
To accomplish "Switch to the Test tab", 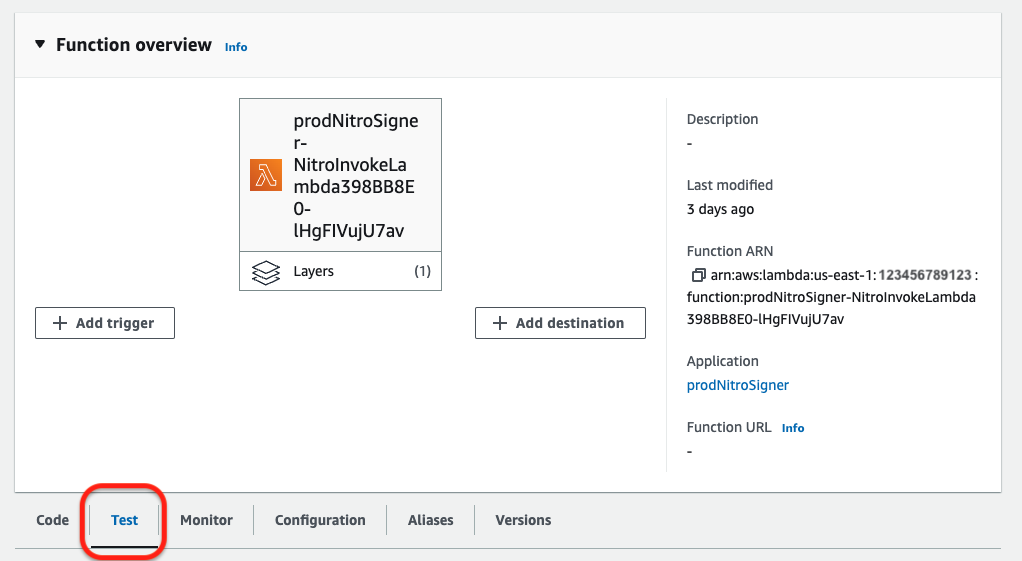I will [x=124, y=520].
